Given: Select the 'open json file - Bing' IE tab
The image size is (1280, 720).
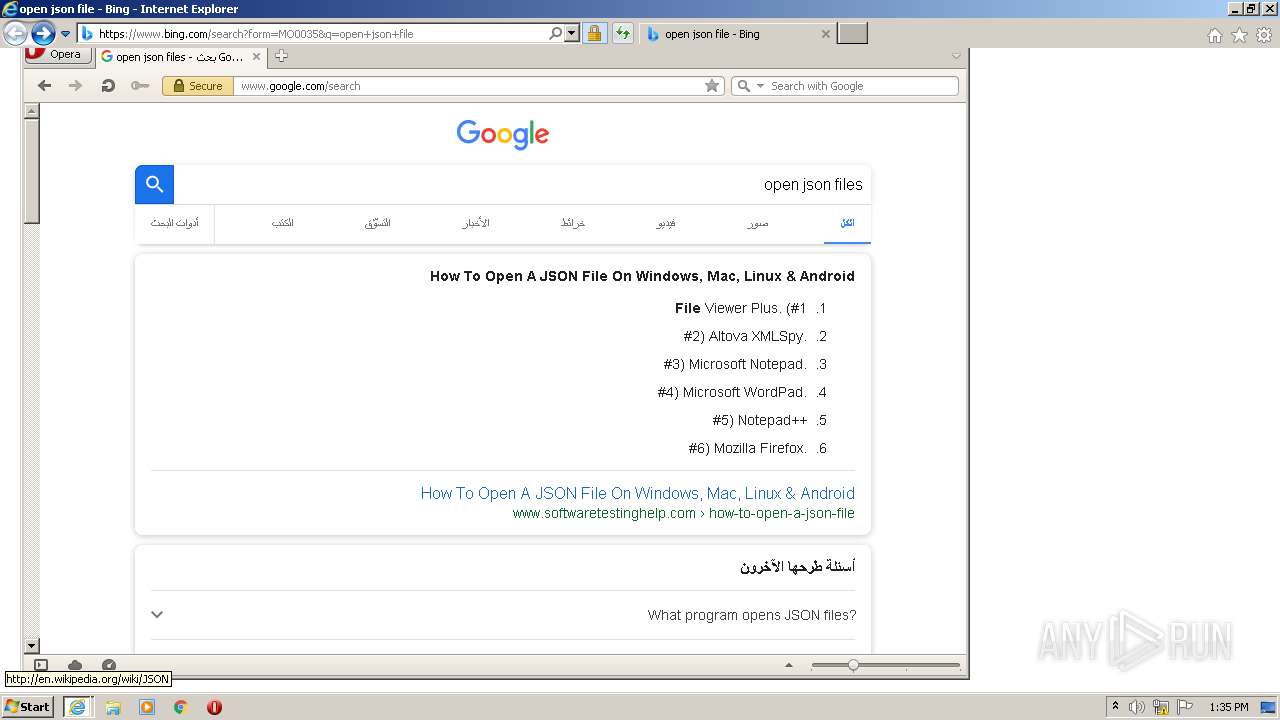Looking at the screenshot, I should click(738, 34).
